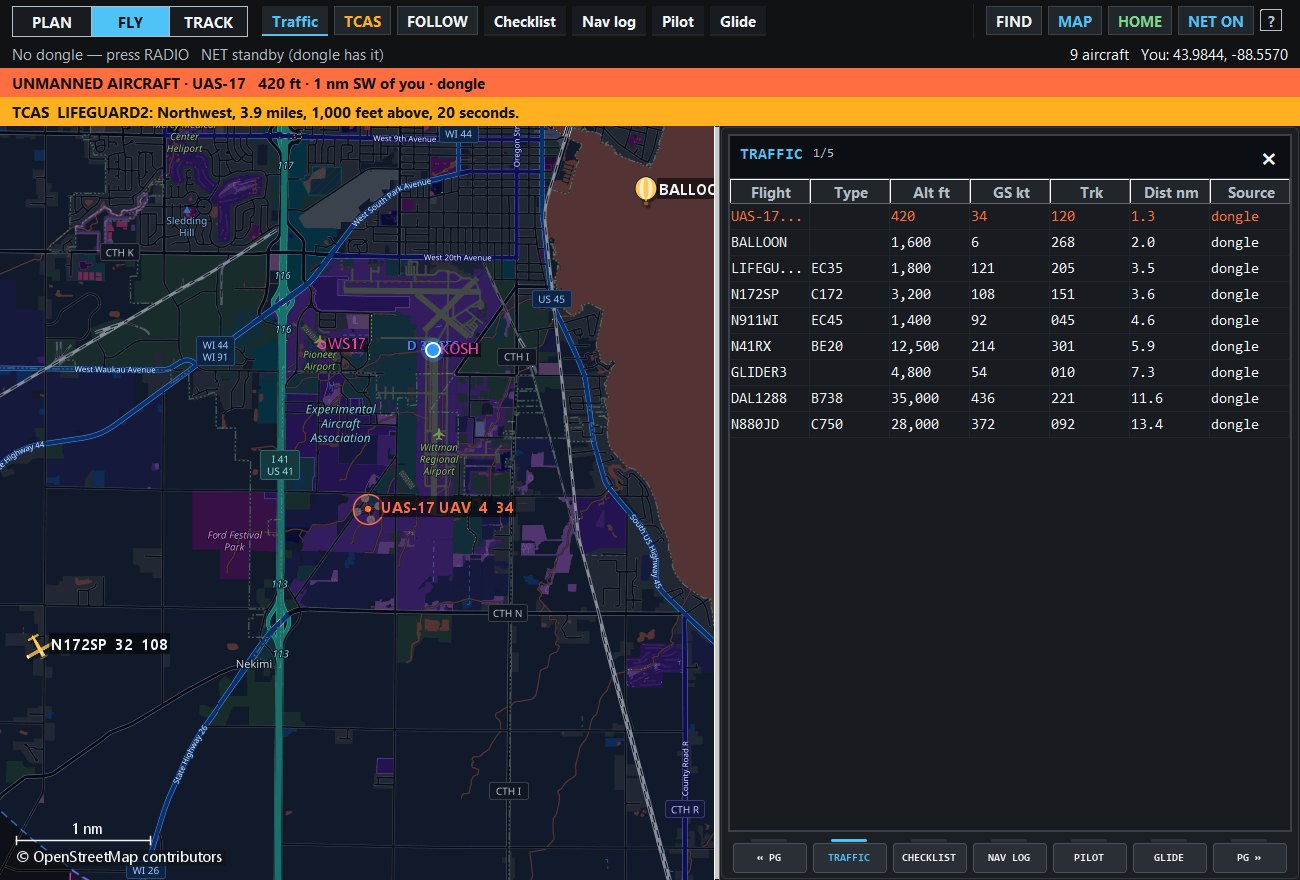Open the Checklist from top toolbar

tap(525, 21)
